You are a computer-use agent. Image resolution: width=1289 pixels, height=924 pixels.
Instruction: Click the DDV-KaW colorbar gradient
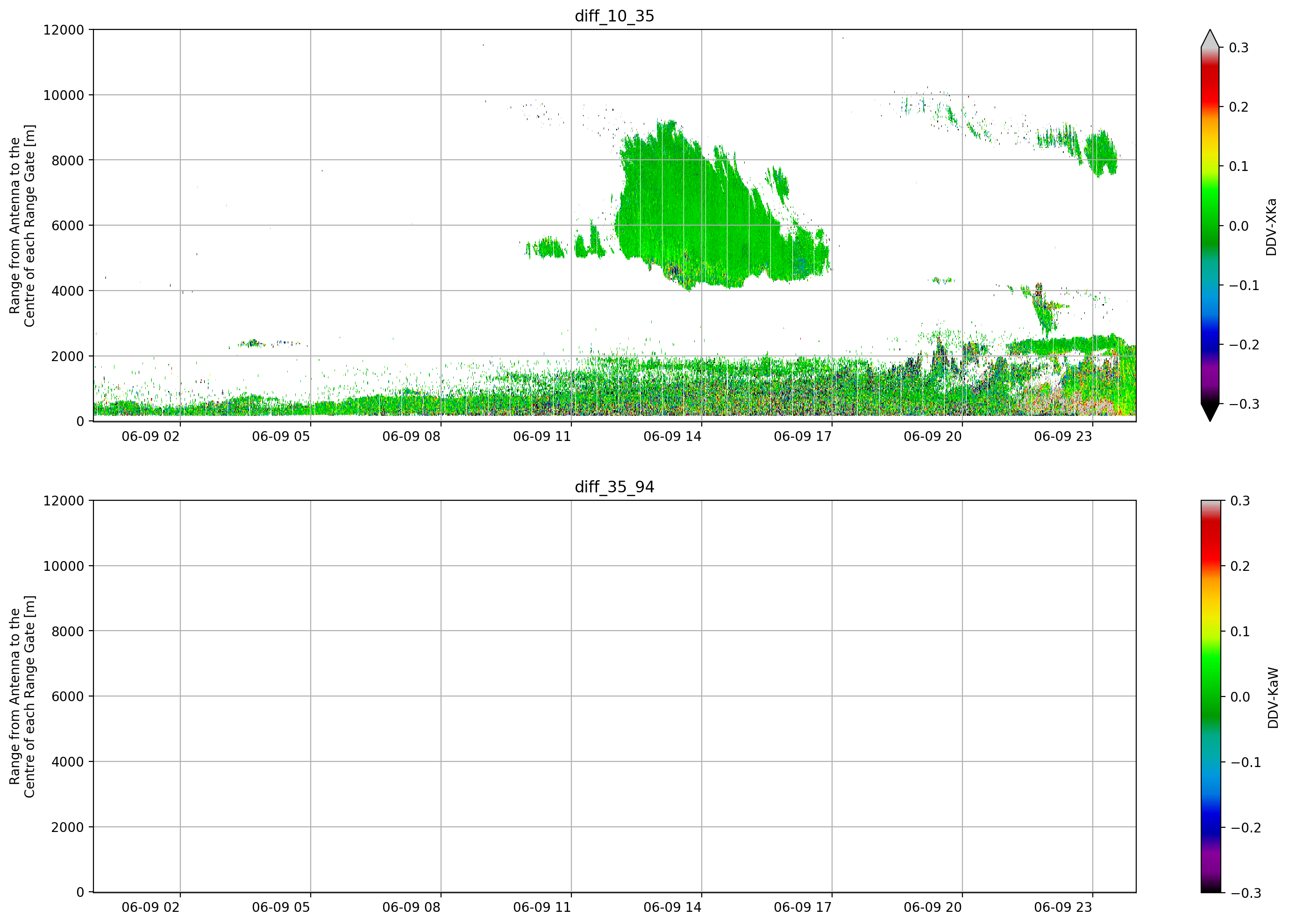pyautogui.click(x=1210, y=697)
